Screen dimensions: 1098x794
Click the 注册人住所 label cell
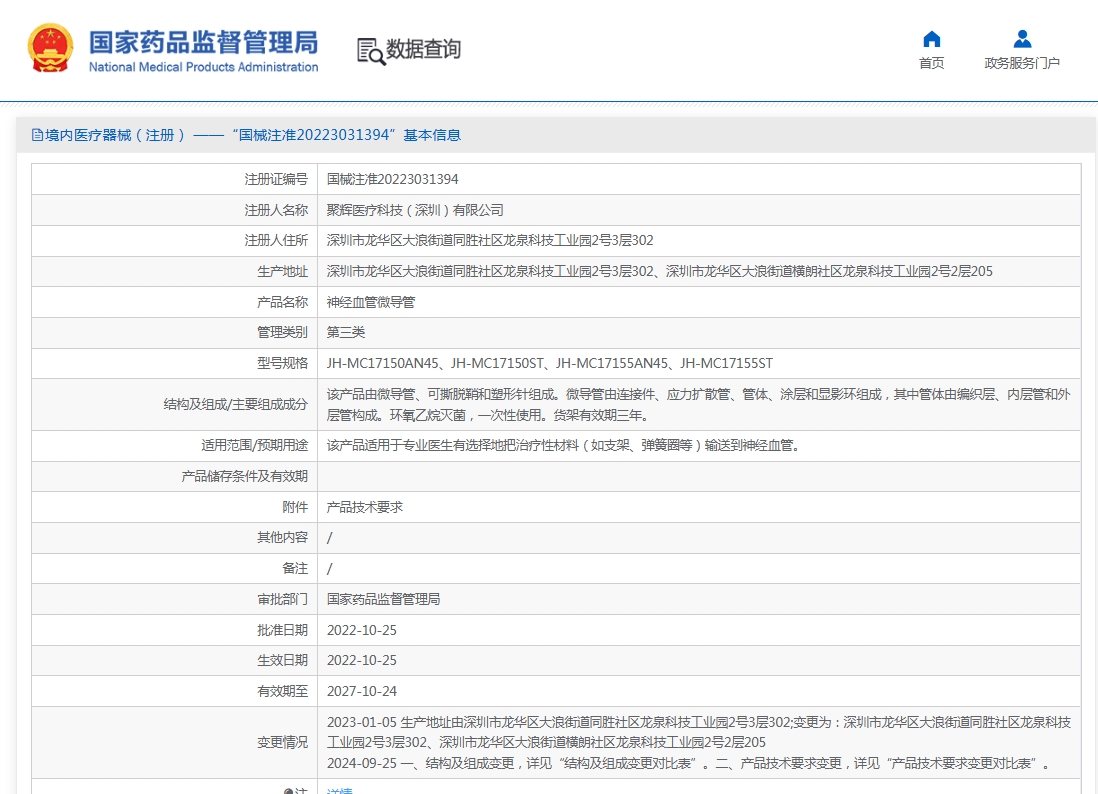[x=174, y=241]
